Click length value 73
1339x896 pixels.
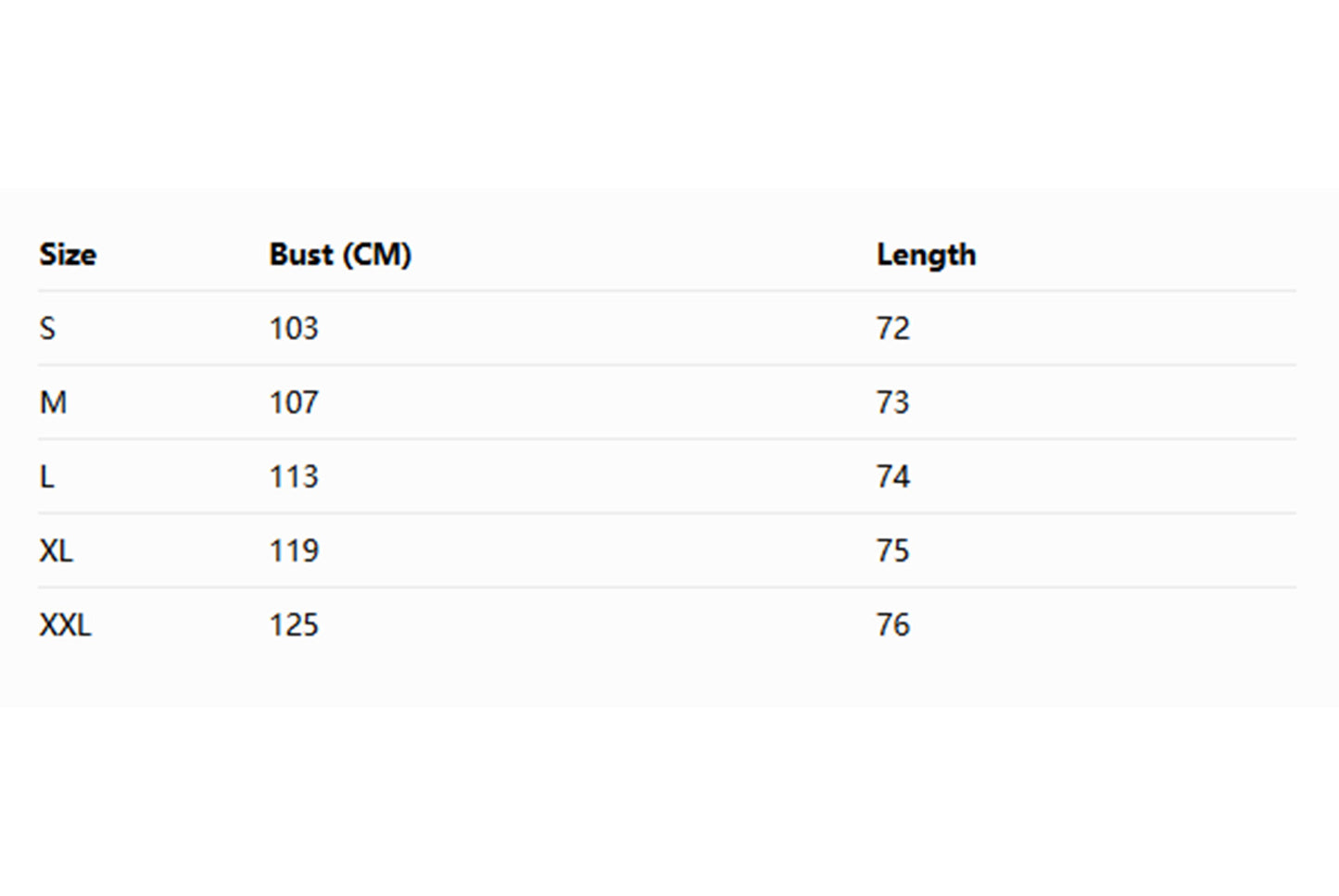click(893, 402)
